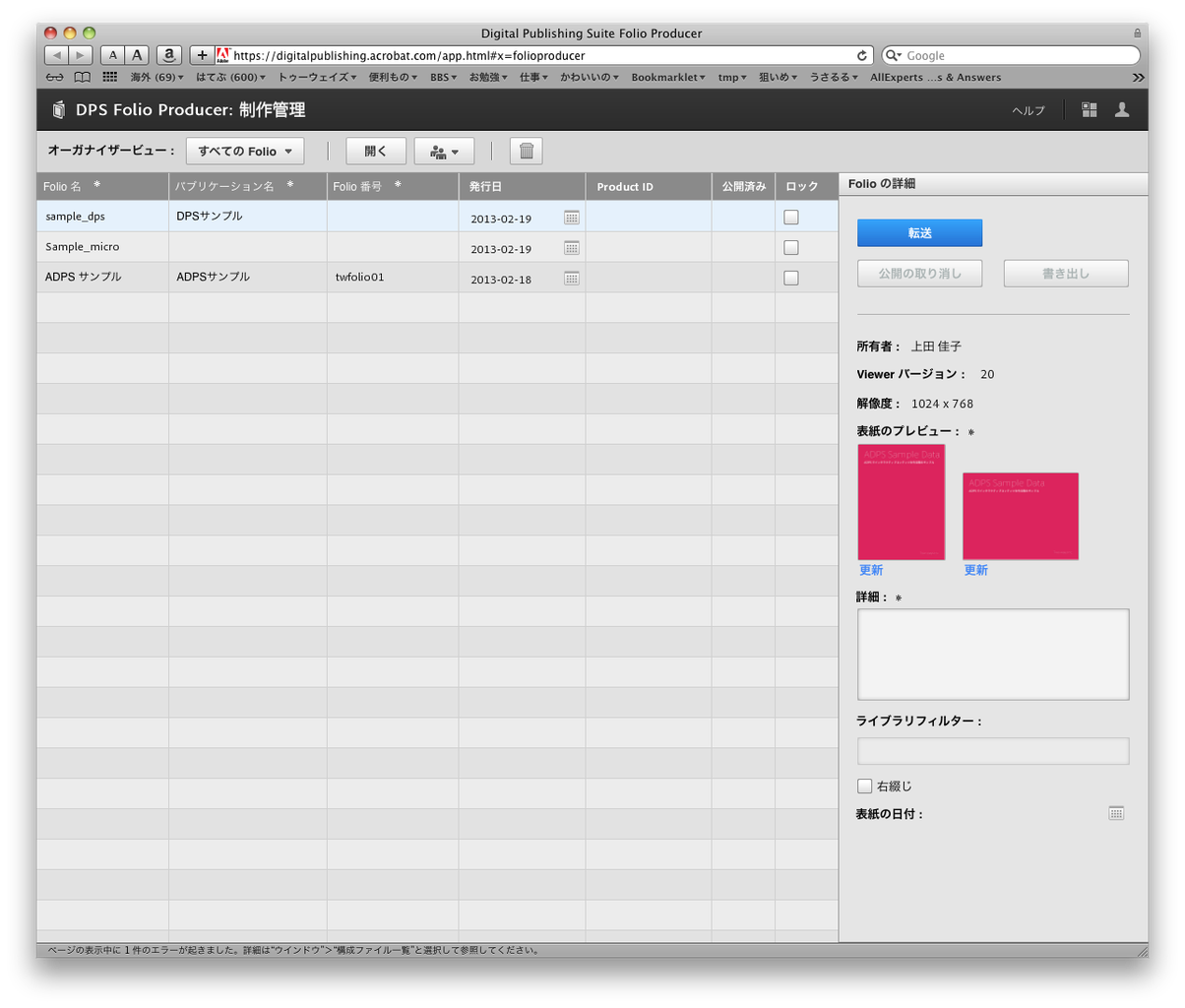Open the Amazon toolbar button

click(x=169, y=56)
